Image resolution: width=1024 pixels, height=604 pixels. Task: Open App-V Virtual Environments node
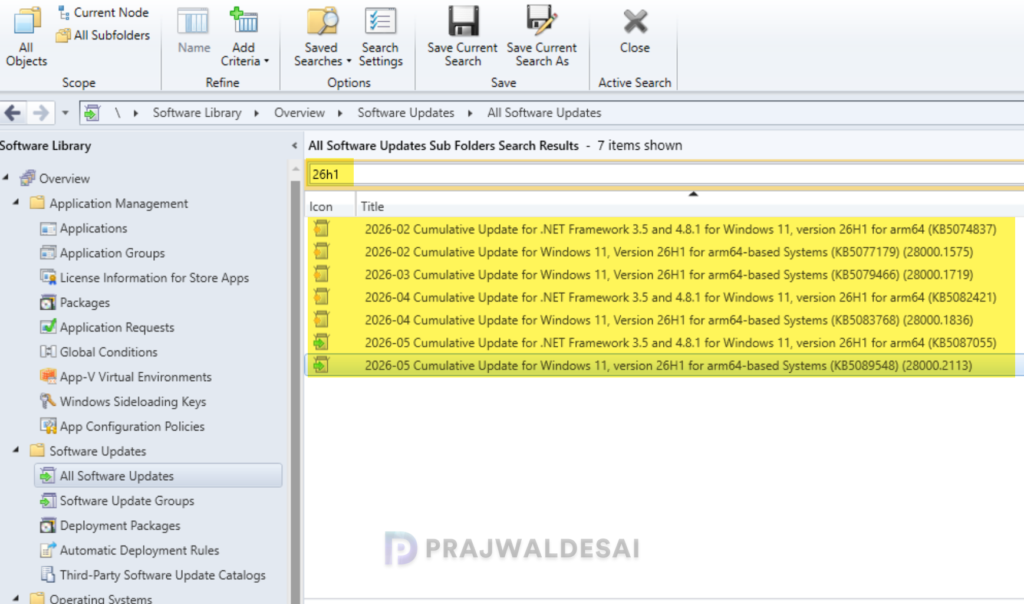(x=125, y=377)
